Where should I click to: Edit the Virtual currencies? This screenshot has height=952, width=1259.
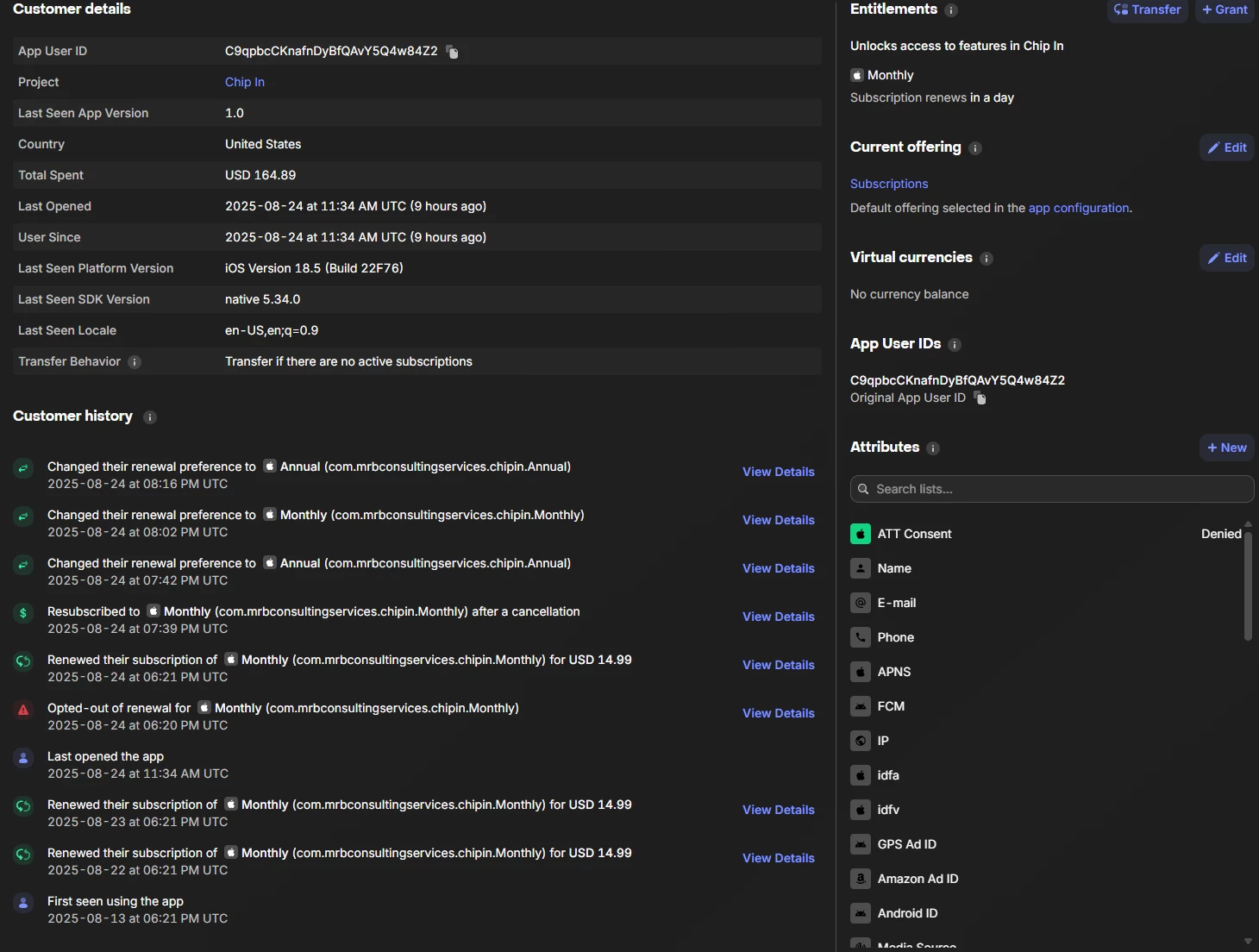(x=1227, y=258)
